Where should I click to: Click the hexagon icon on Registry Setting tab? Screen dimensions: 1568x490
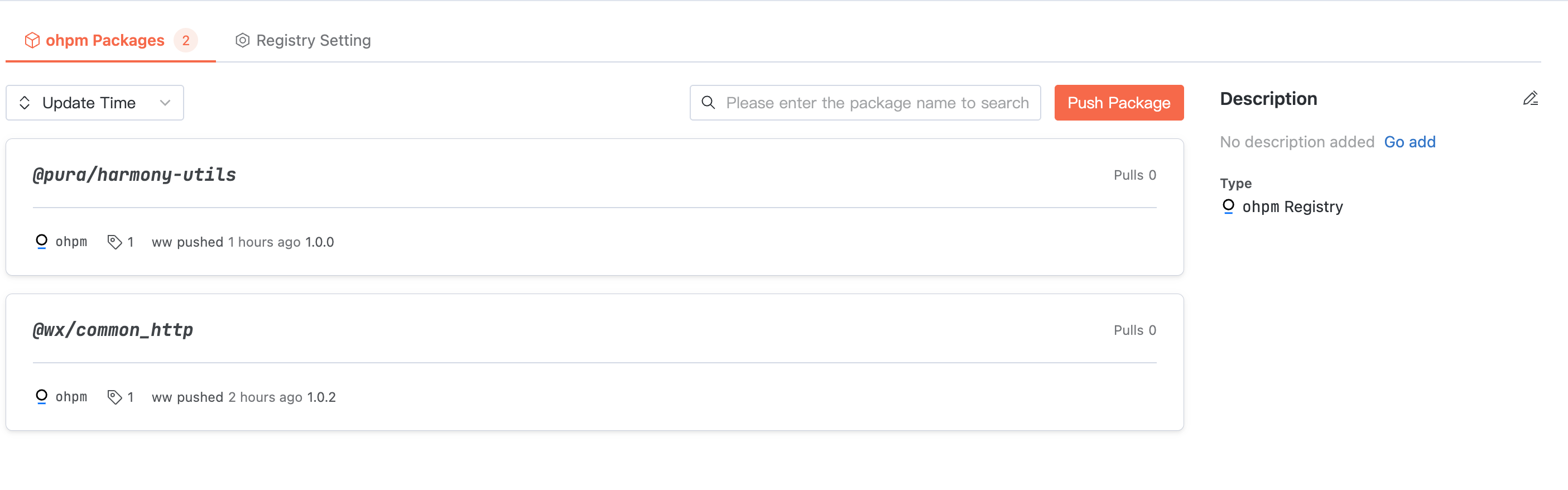pos(242,40)
